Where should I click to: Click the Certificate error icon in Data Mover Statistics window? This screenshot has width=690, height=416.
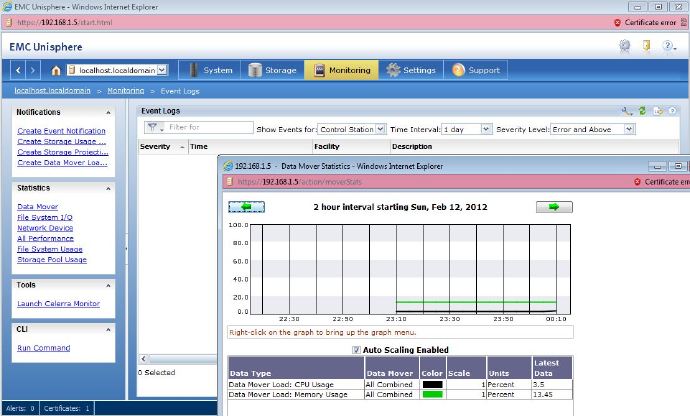coord(637,182)
